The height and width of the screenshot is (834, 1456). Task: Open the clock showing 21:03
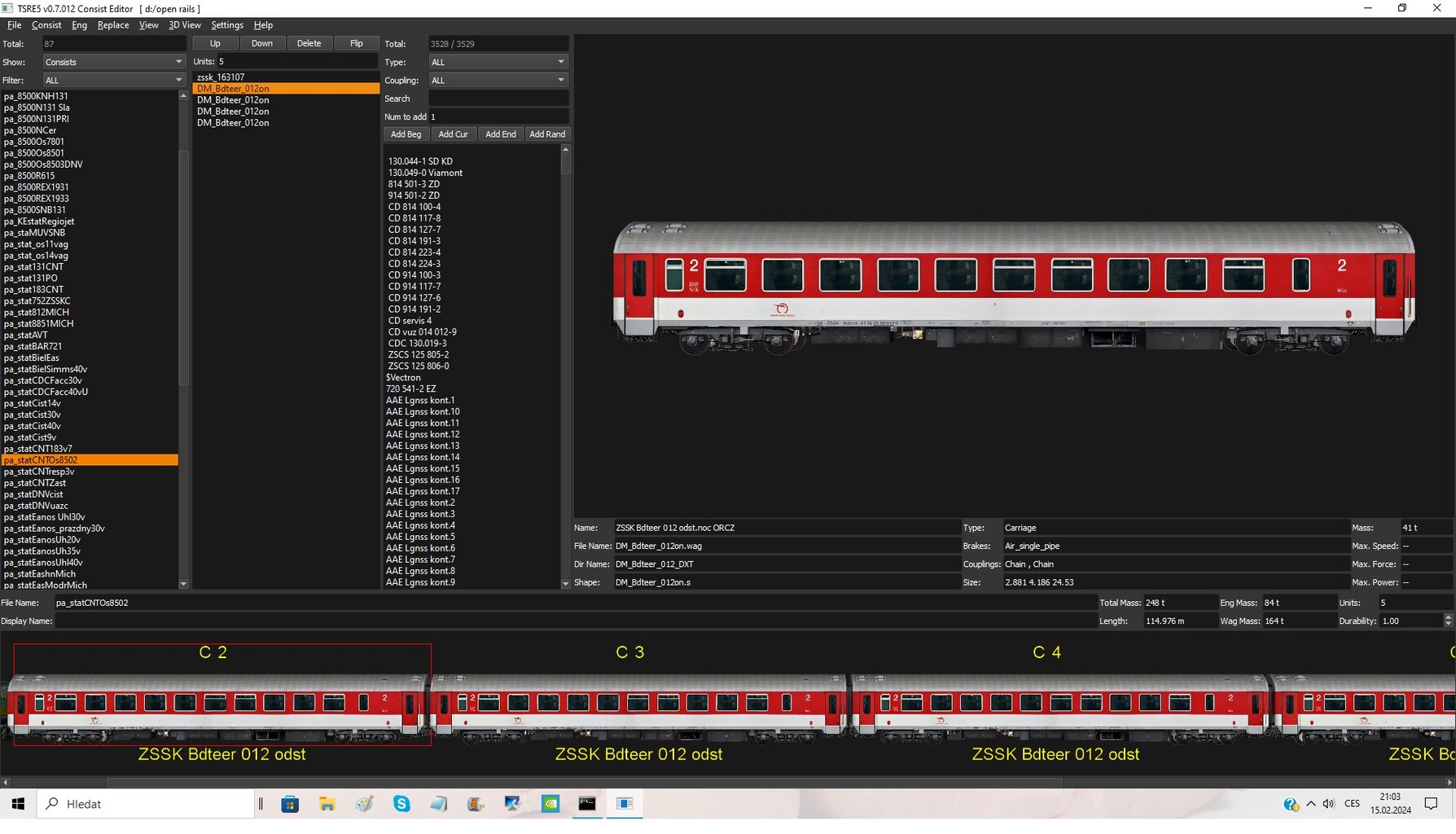point(1390,804)
